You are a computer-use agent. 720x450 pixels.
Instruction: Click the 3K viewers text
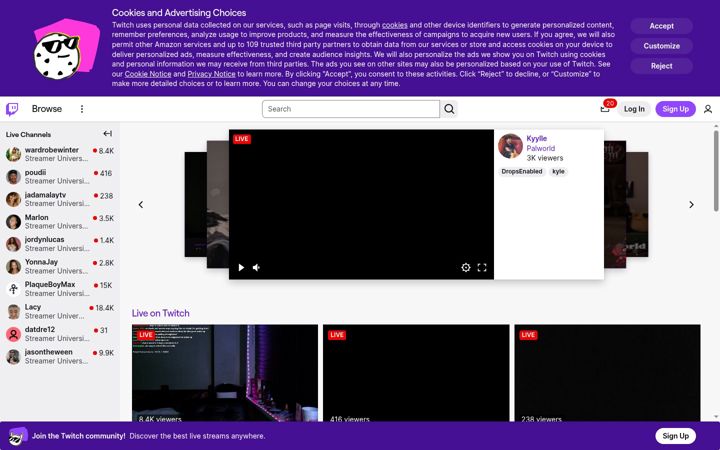point(545,158)
